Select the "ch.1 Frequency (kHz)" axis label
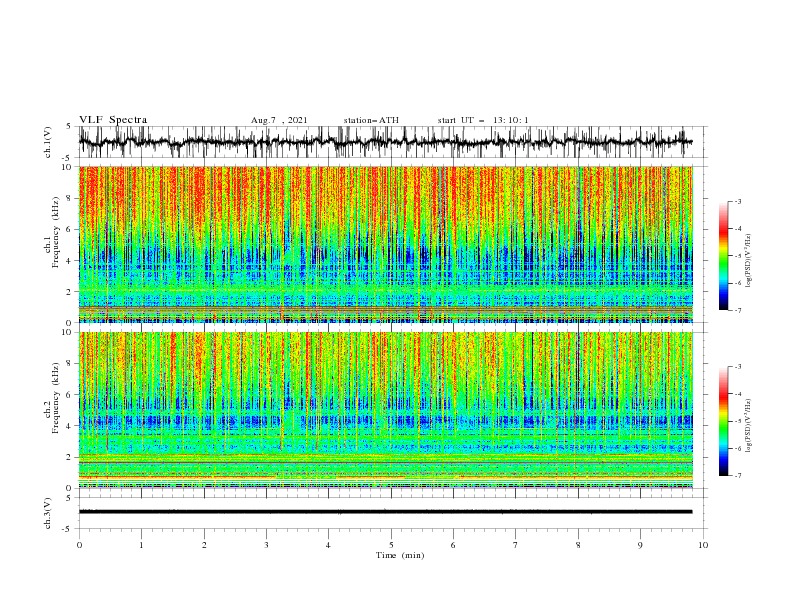This screenshot has width=792, height=612. pos(52,232)
